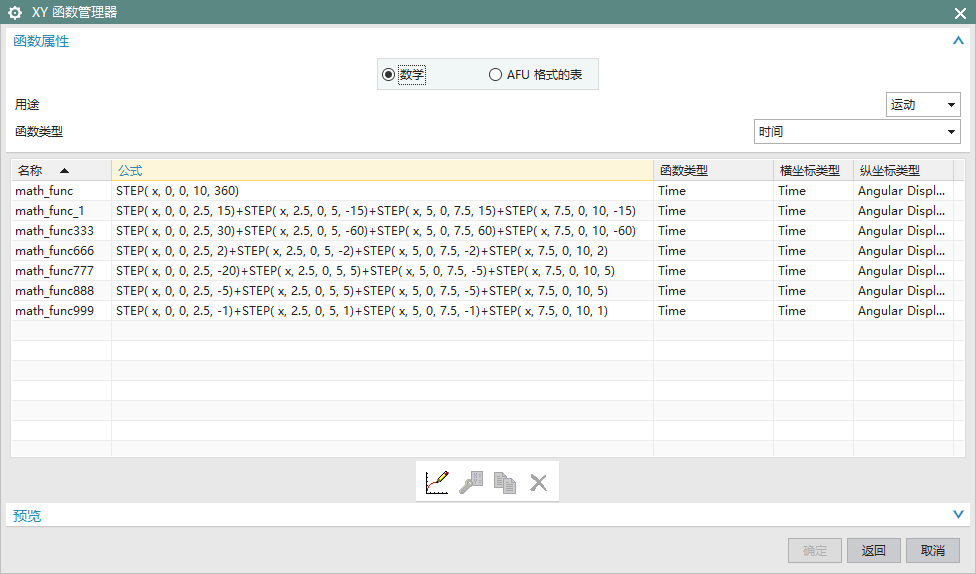Click 横坐标类型 Time cell of math_func666
976x574 pixels.
click(x=813, y=251)
